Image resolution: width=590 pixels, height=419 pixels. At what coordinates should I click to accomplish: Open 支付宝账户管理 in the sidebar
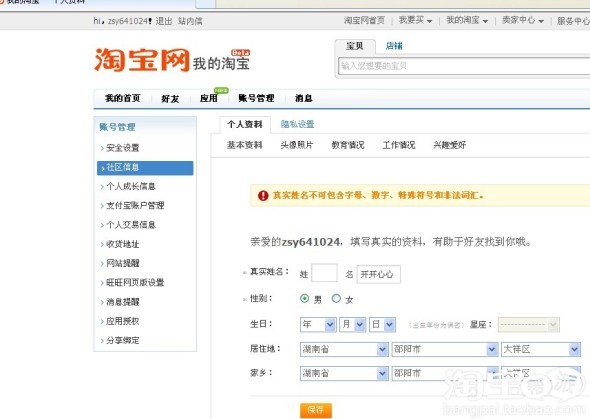135,206
